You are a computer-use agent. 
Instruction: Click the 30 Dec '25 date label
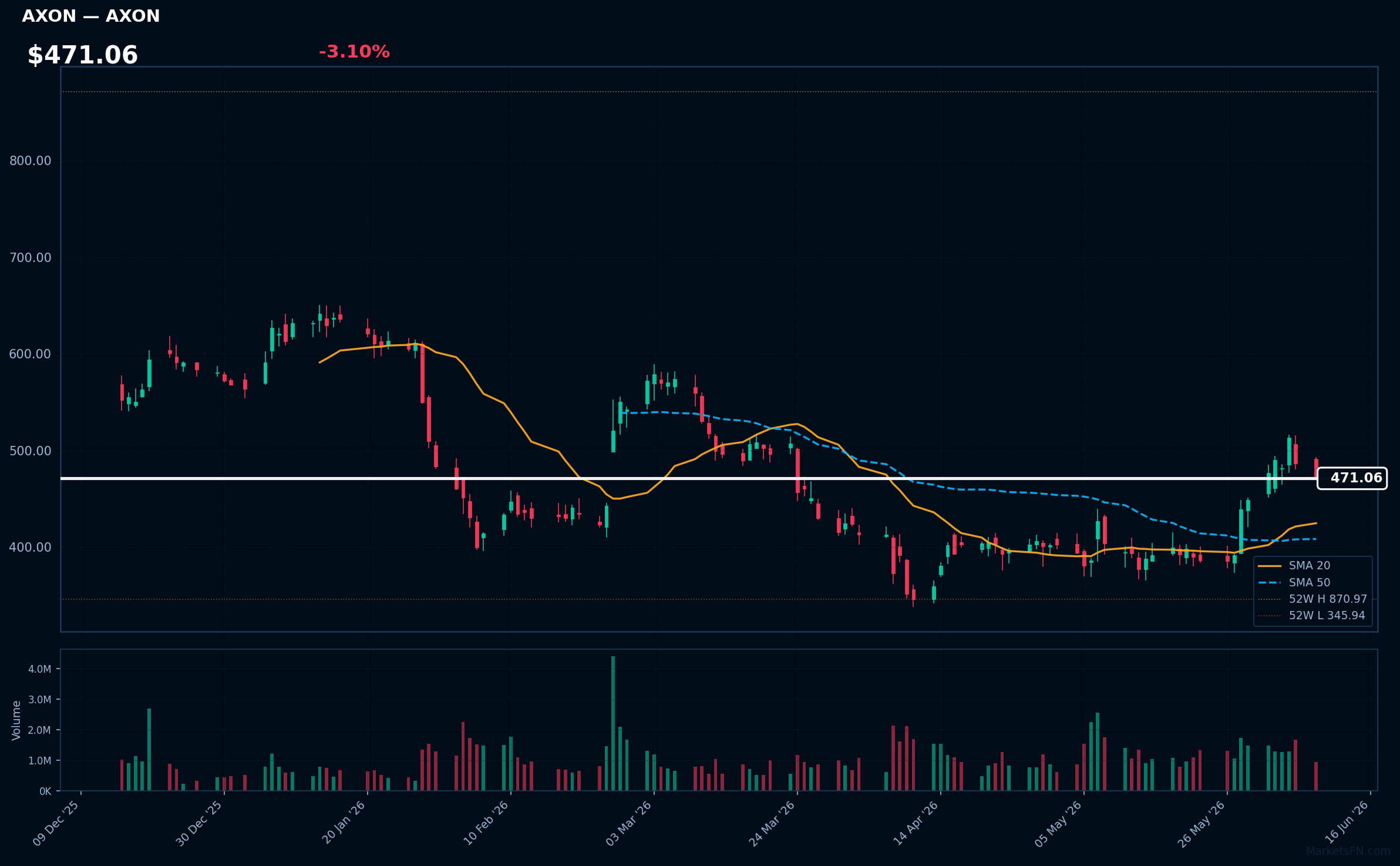(x=200, y=823)
